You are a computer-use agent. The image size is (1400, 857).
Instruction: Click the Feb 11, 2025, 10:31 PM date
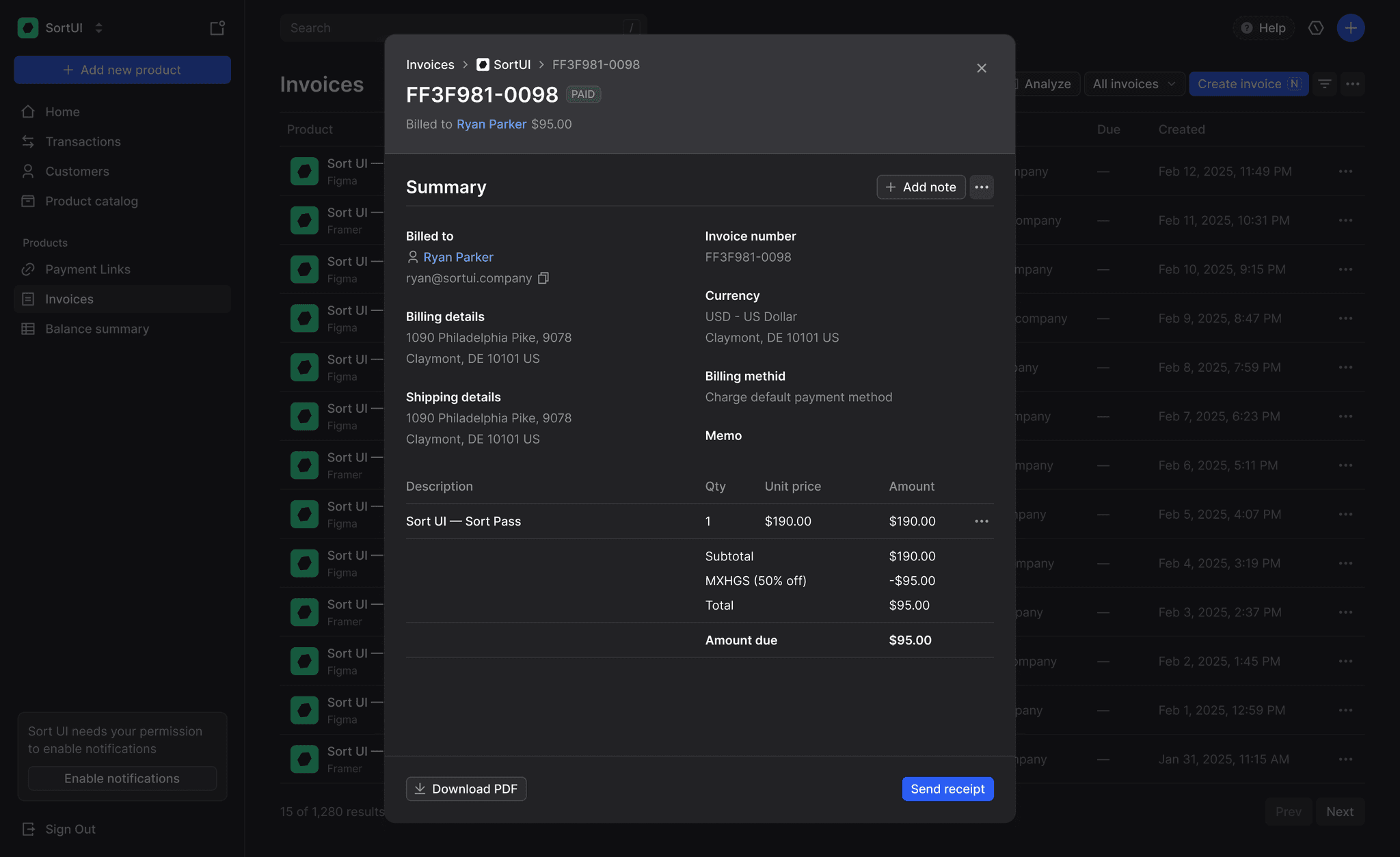(1224, 221)
